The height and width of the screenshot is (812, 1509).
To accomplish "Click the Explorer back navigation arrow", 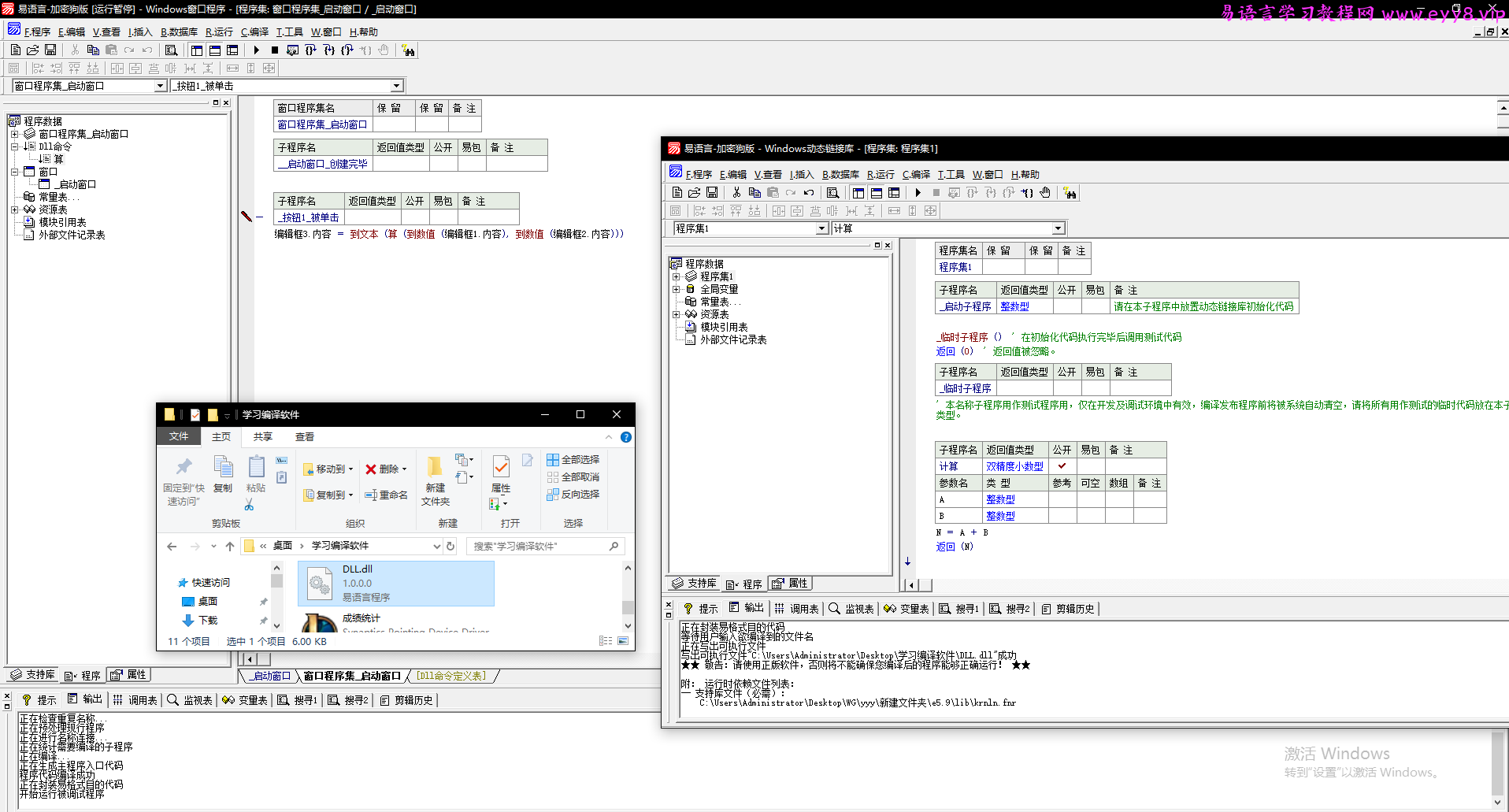I will (172, 546).
